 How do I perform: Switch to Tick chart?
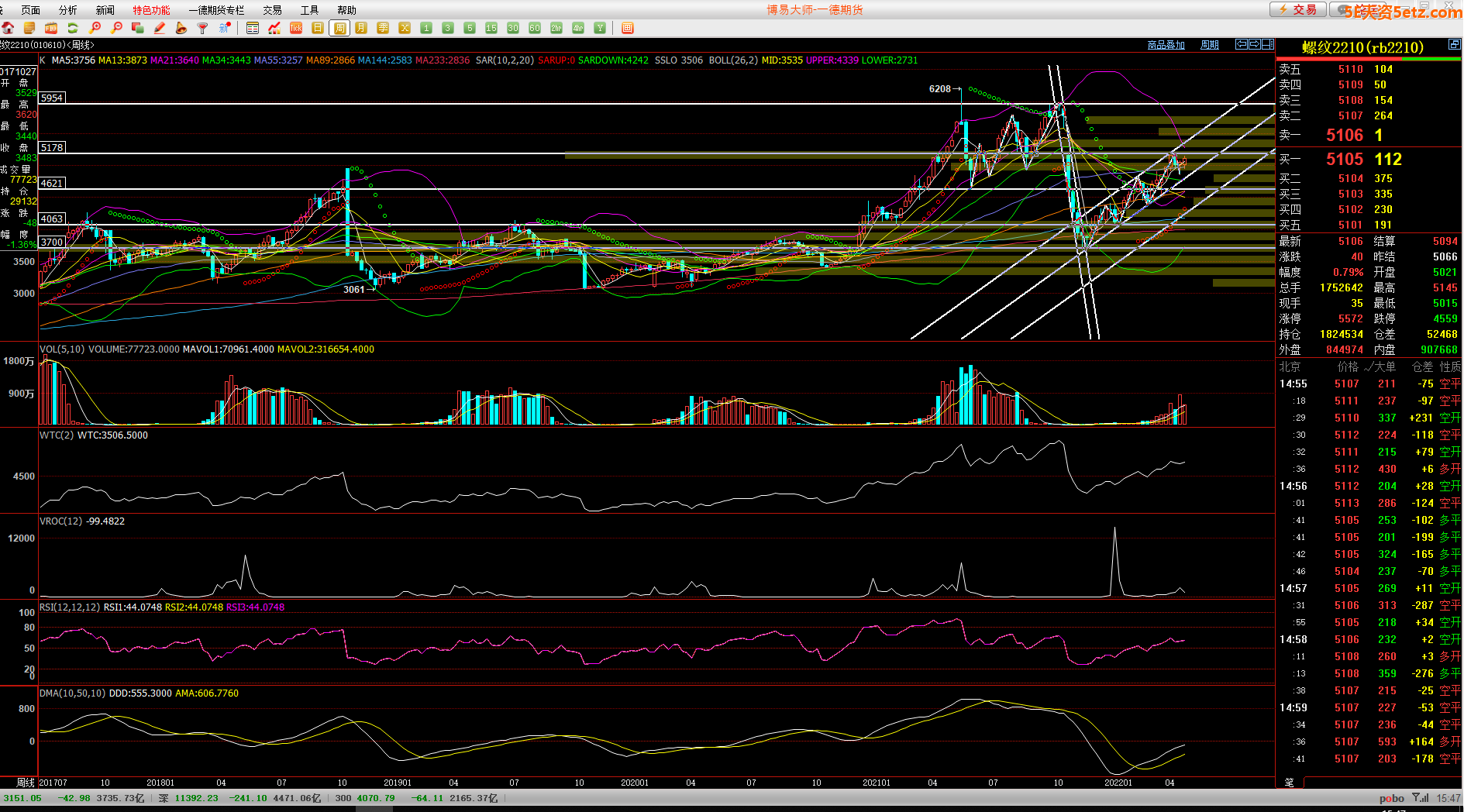coord(296,28)
